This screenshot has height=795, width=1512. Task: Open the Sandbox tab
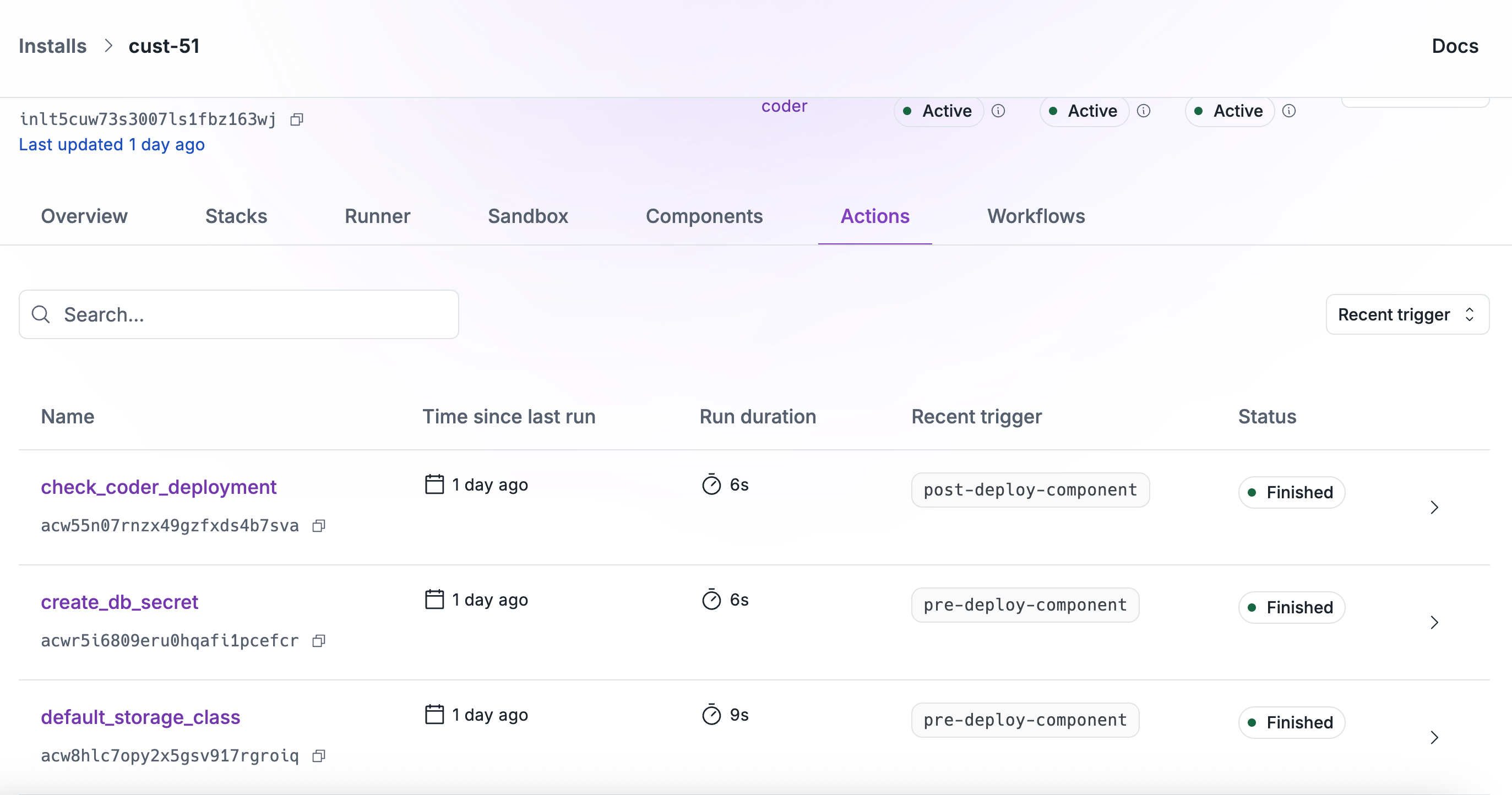coord(527,216)
